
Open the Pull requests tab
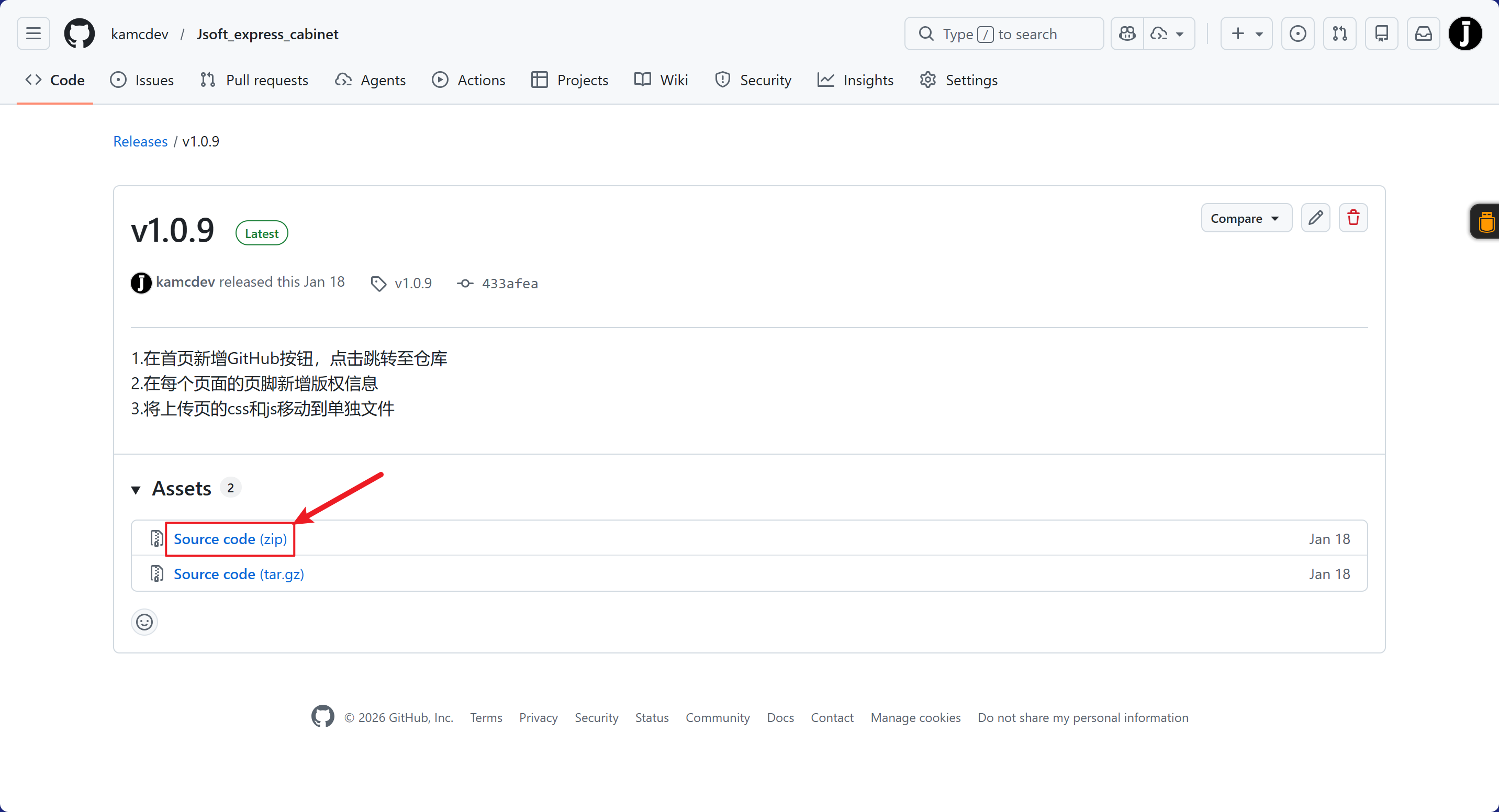[x=254, y=80]
